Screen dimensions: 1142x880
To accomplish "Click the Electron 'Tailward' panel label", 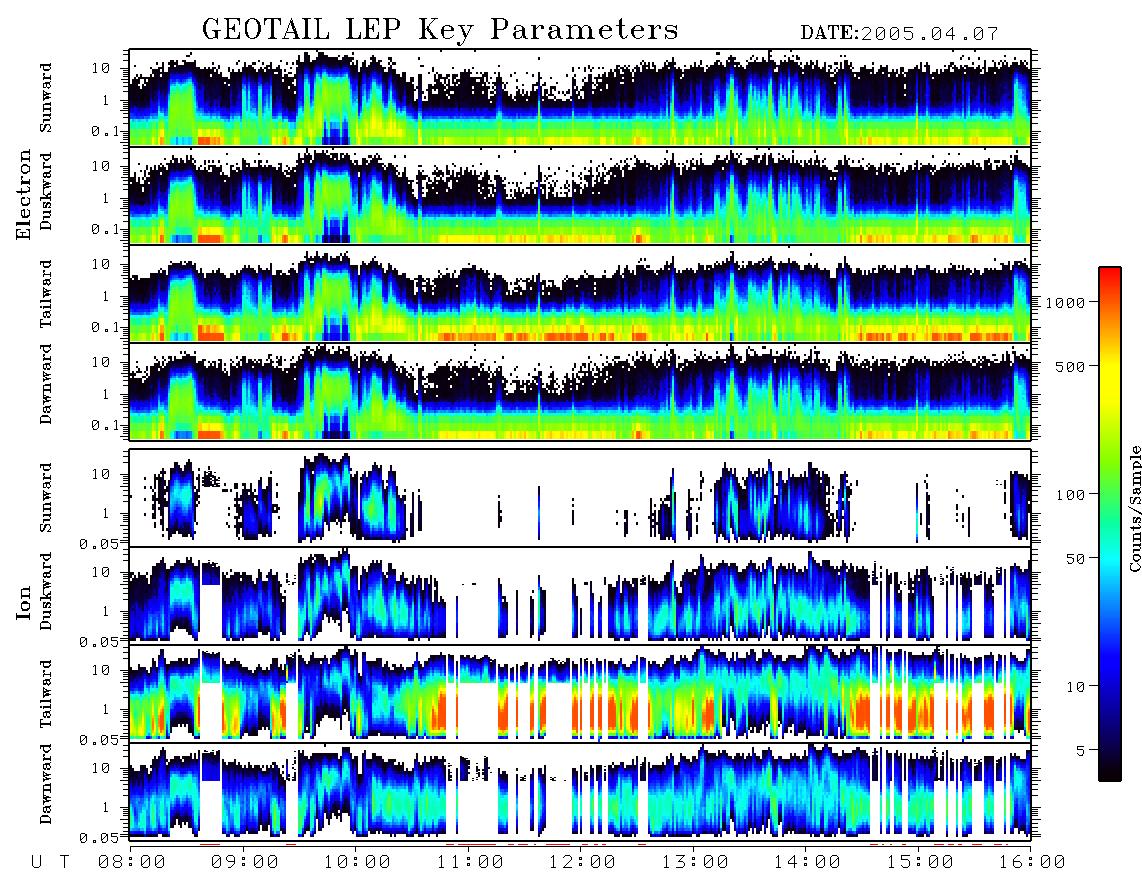I will pyautogui.click(x=46, y=294).
